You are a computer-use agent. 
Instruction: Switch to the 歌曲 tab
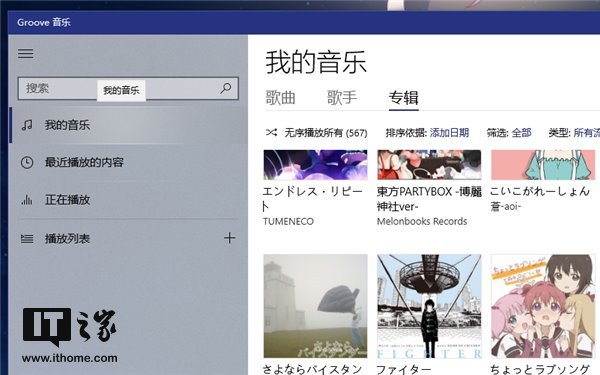click(280, 98)
